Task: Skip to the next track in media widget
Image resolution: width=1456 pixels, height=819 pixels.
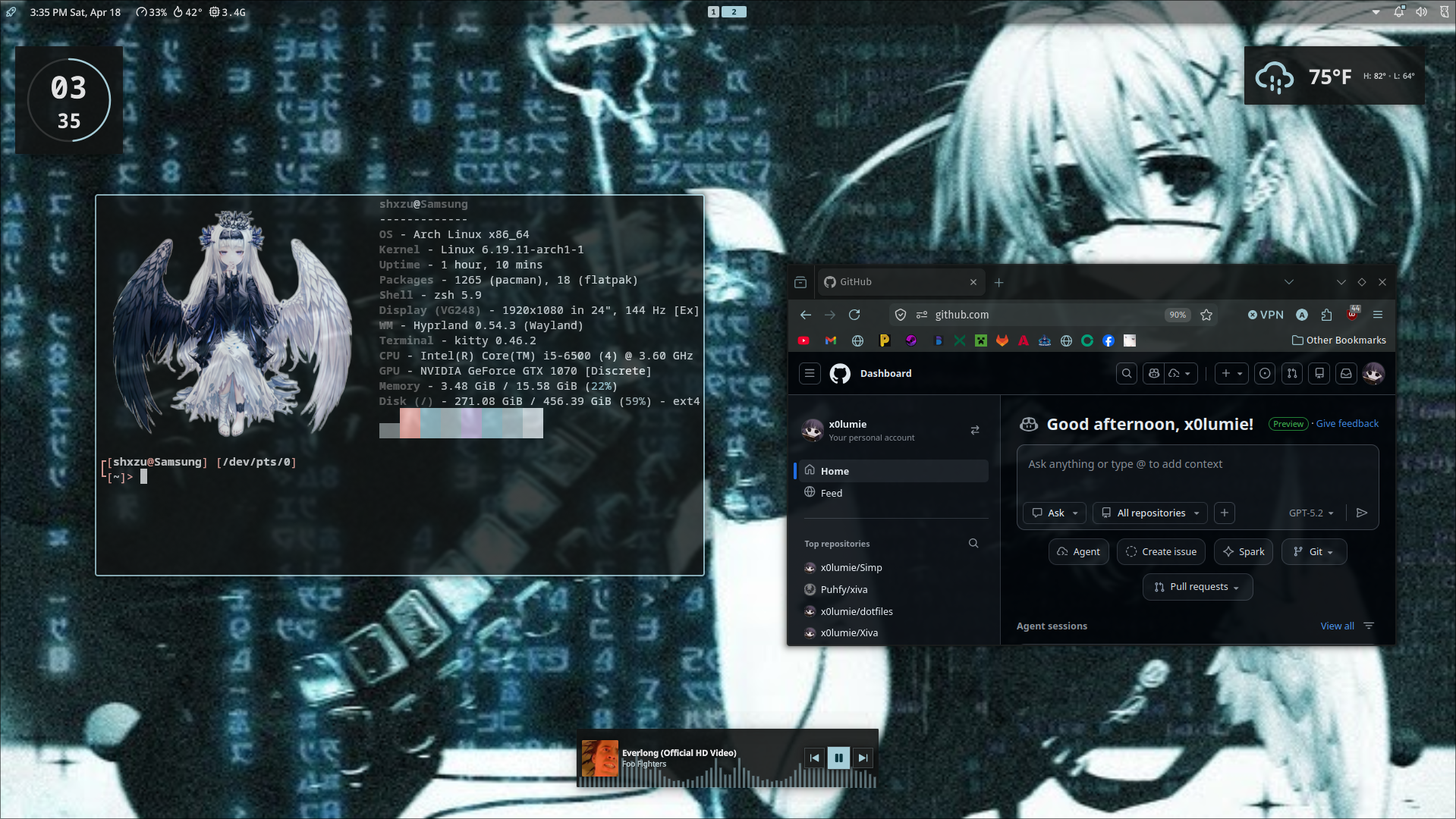Action: [x=863, y=758]
